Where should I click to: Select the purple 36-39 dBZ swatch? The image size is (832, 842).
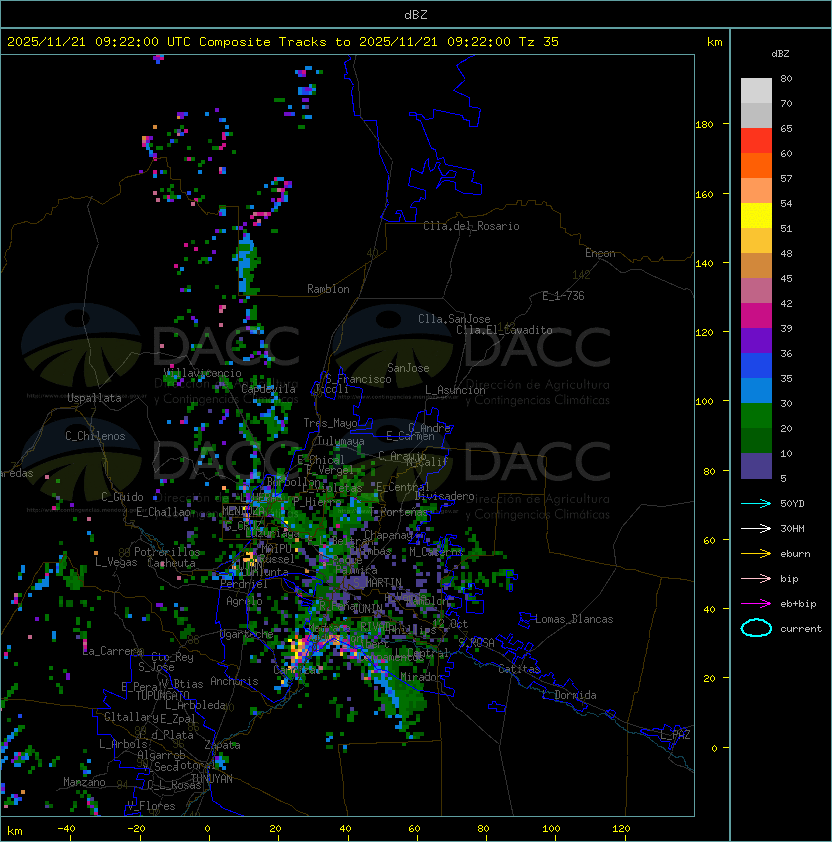(x=756, y=340)
